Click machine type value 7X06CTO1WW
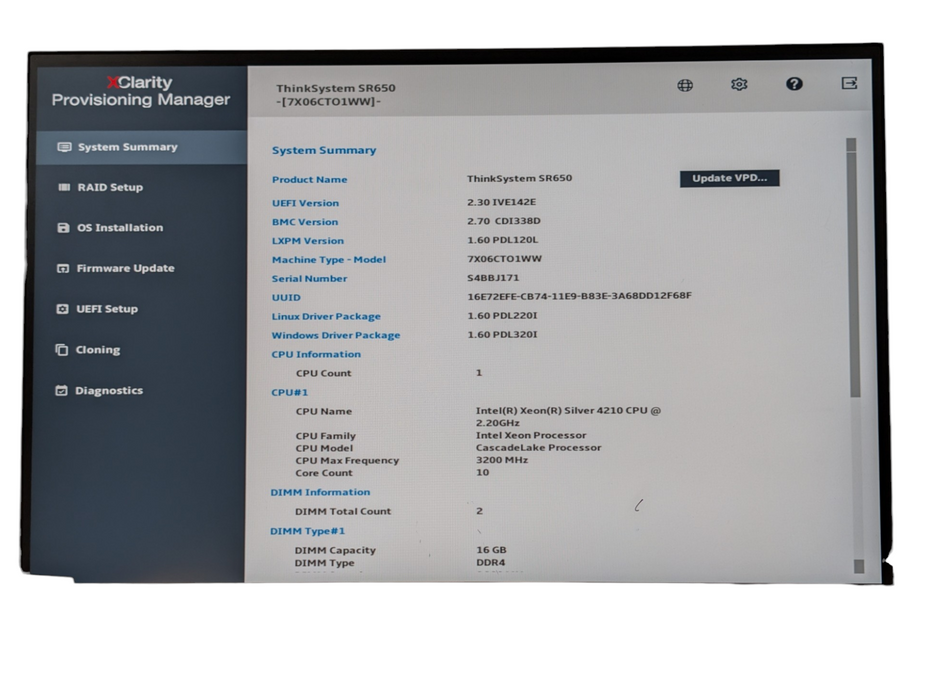The image size is (930, 700). tap(504, 259)
